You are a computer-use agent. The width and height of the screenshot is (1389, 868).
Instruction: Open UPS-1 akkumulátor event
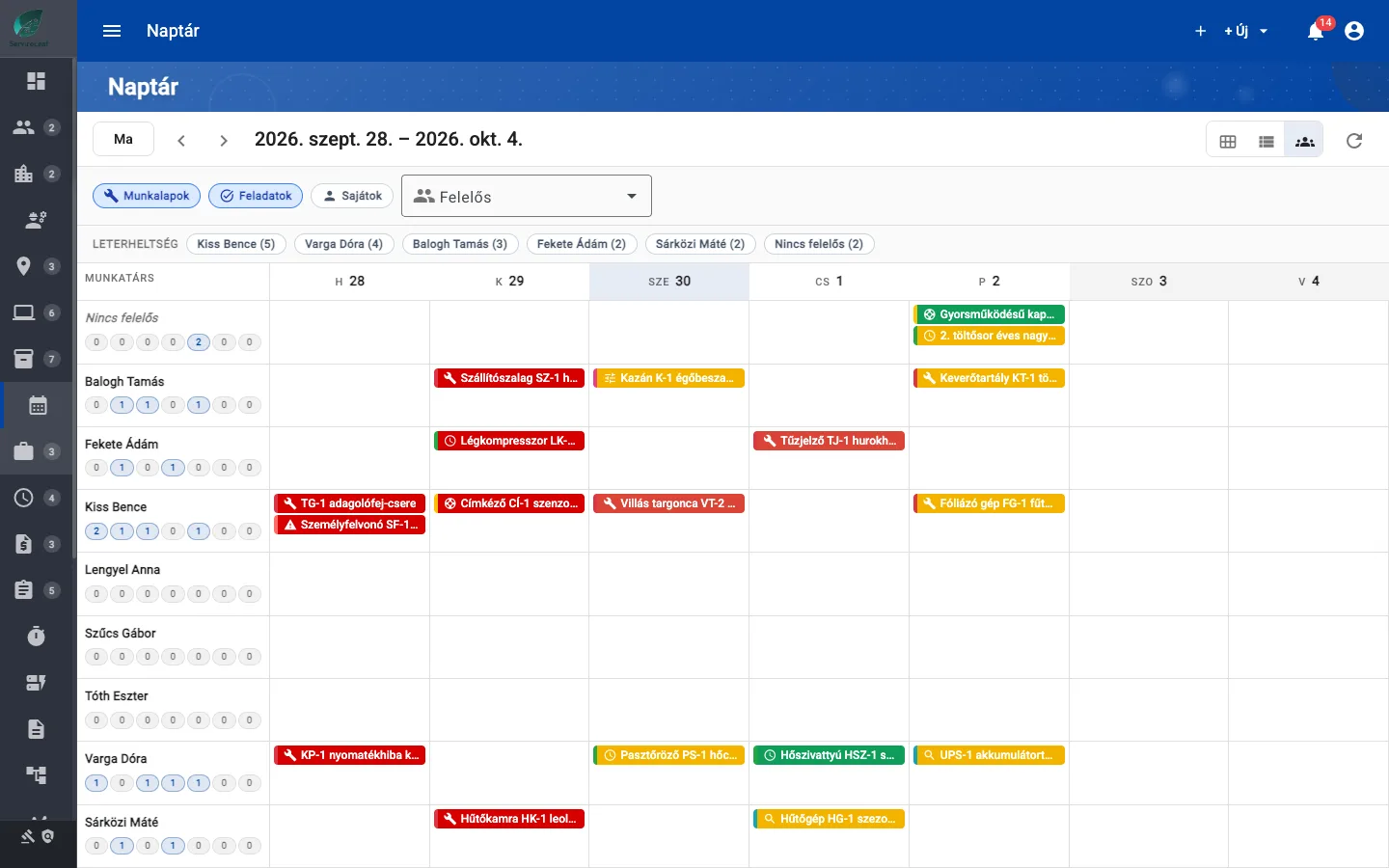(x=989, y=755)
